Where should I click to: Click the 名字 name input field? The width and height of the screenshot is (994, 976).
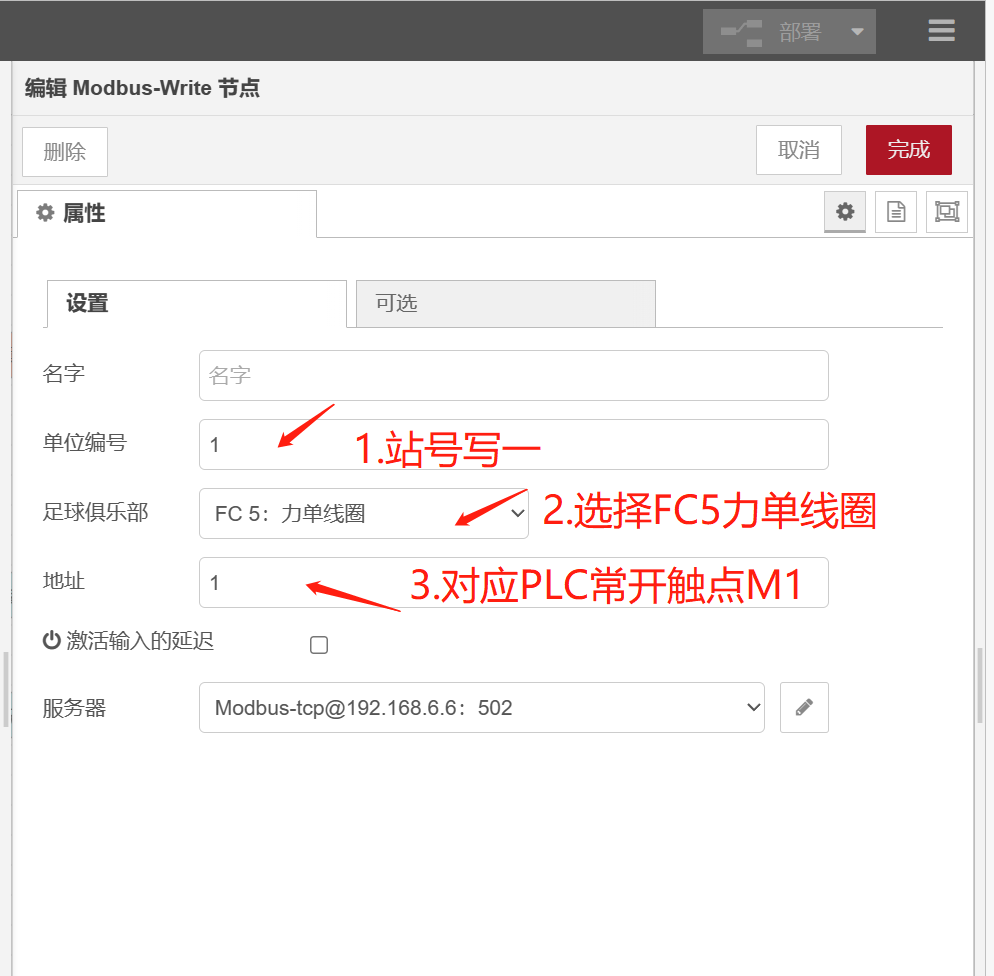513,375
